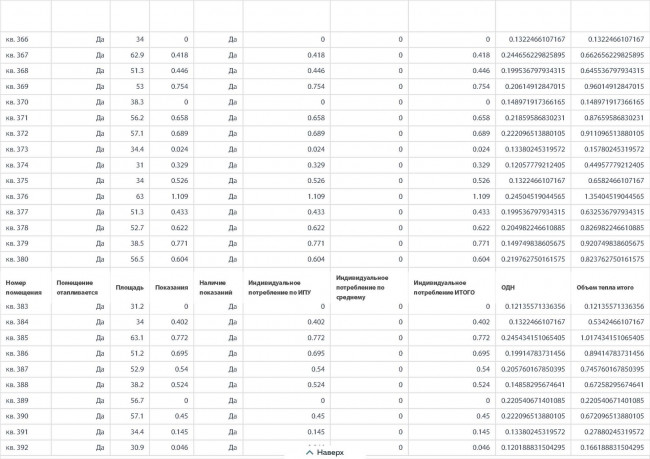Select row label 'кв. 368'
Image resolution: width=650 pixels, height=459 pixels.
17,71
